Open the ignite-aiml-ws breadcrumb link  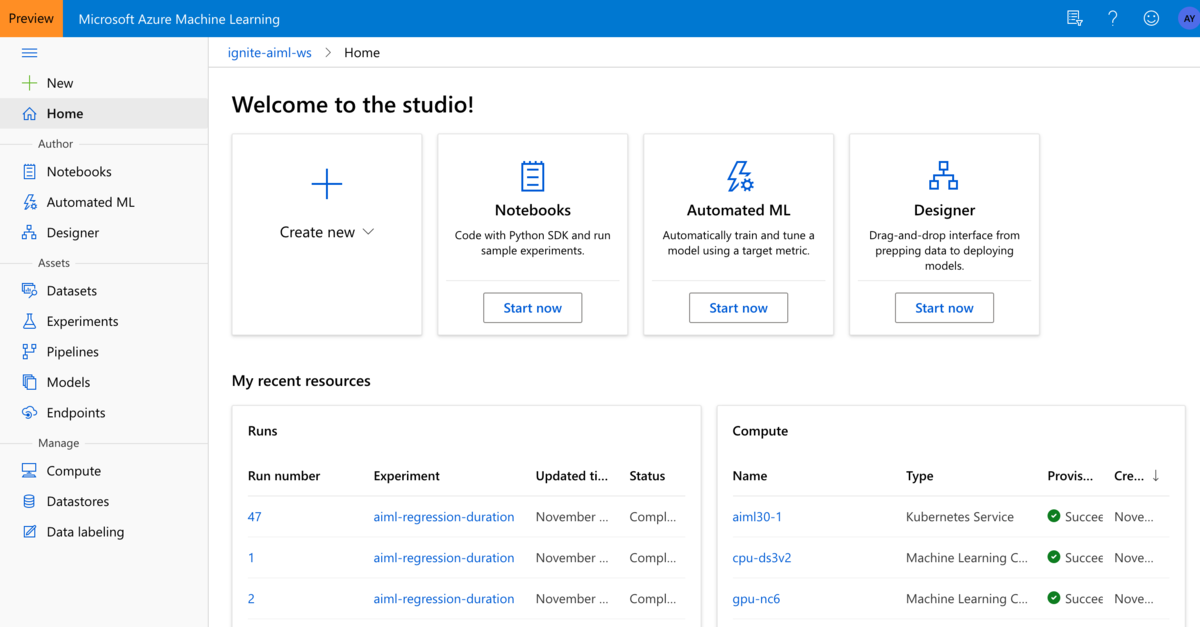click(x=270, y=53)
